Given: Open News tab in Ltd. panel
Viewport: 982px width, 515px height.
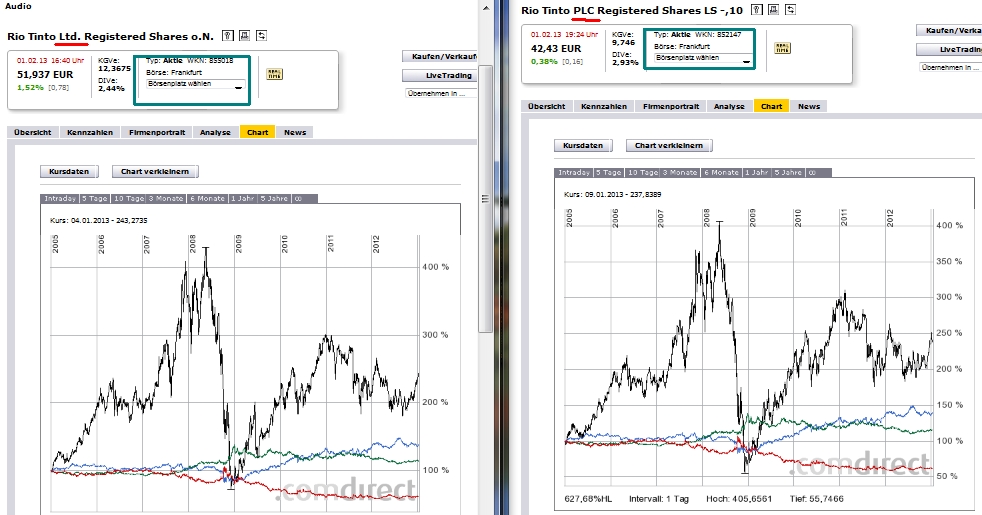Looking at the screenshot, I should 295,132.
